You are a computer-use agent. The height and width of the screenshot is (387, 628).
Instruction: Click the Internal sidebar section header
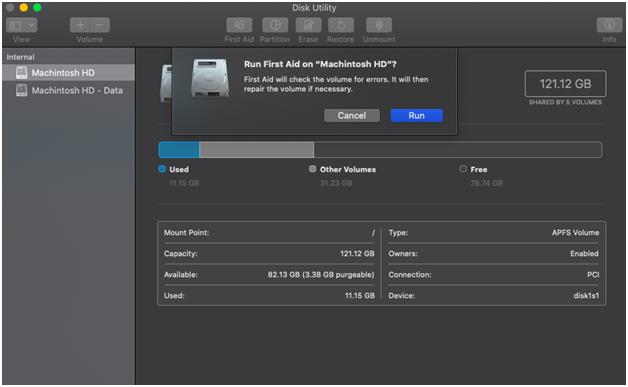click(20, 57)
